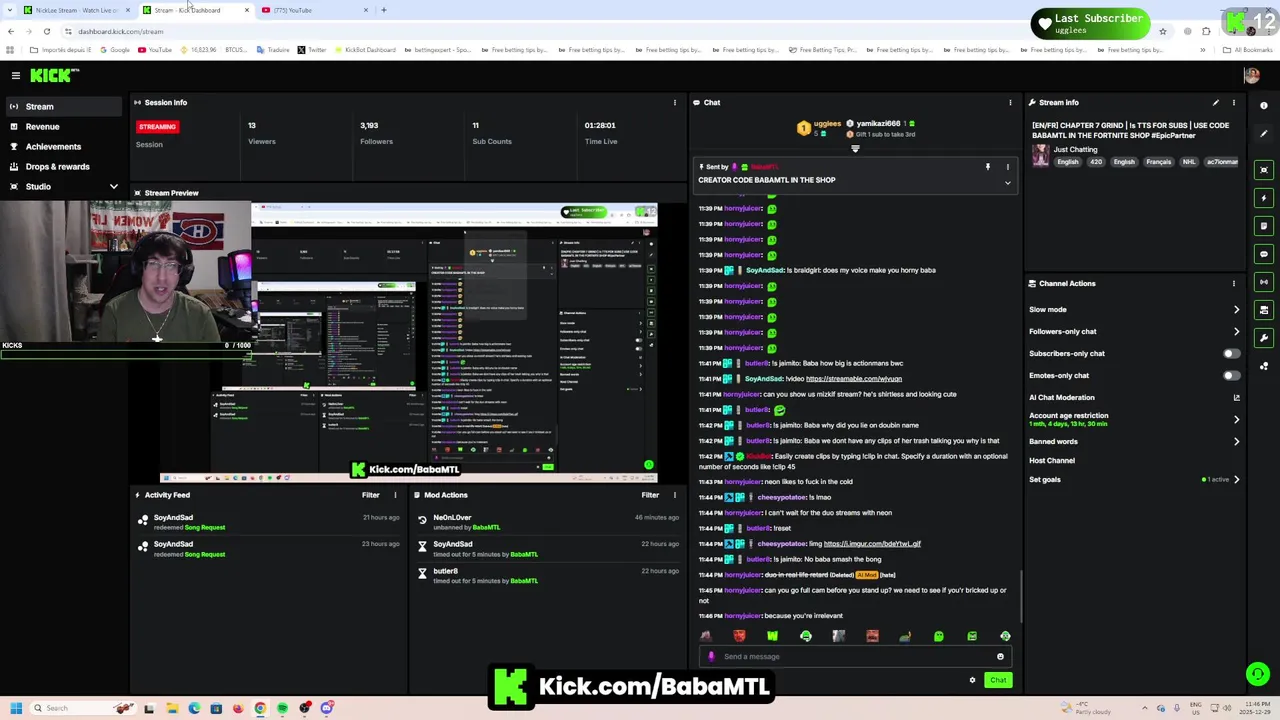Open Activity Feed Filter dropdown
This screenshot has height=720, width=1280.
click(x=370, y=495)
